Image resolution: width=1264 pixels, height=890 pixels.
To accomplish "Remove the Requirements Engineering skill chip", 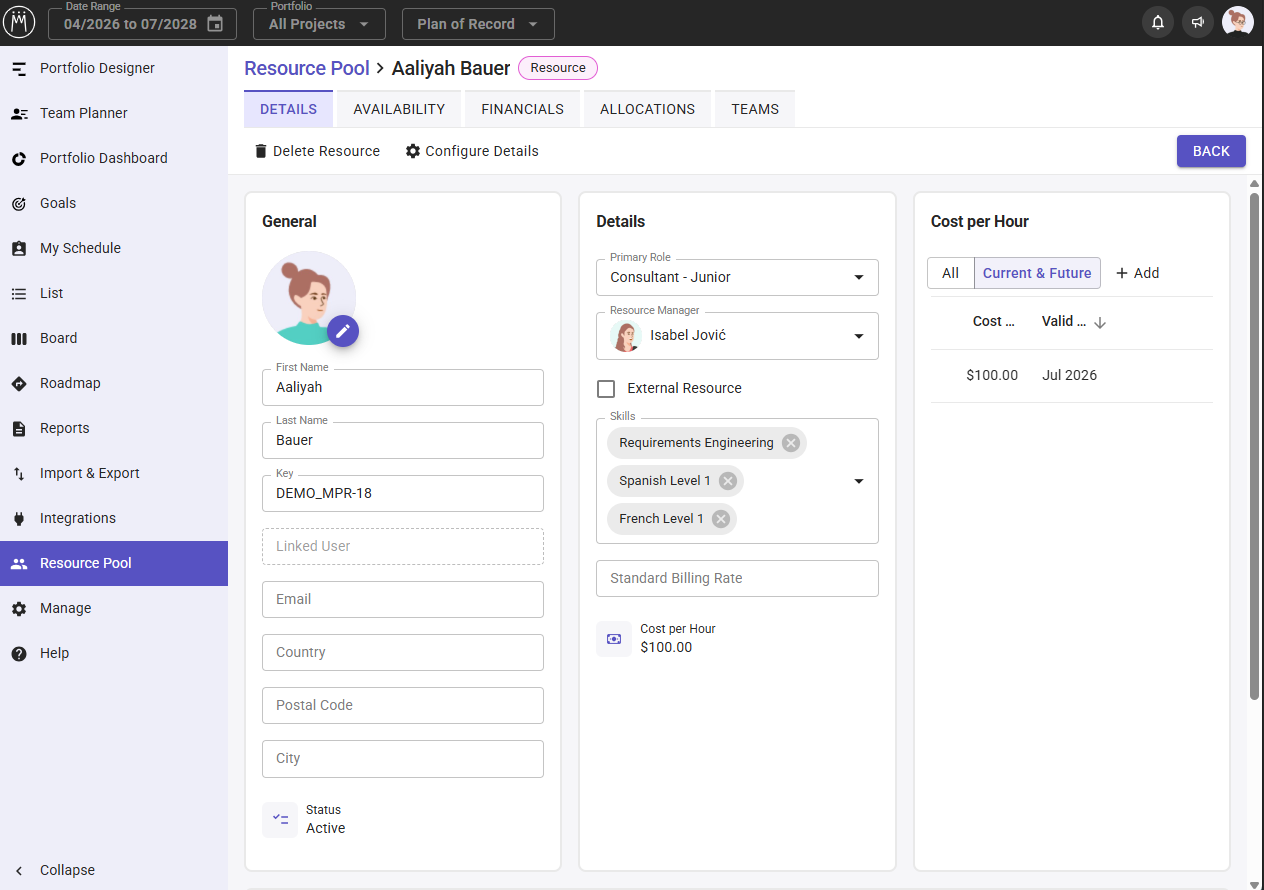I will [x=791, y=443].
